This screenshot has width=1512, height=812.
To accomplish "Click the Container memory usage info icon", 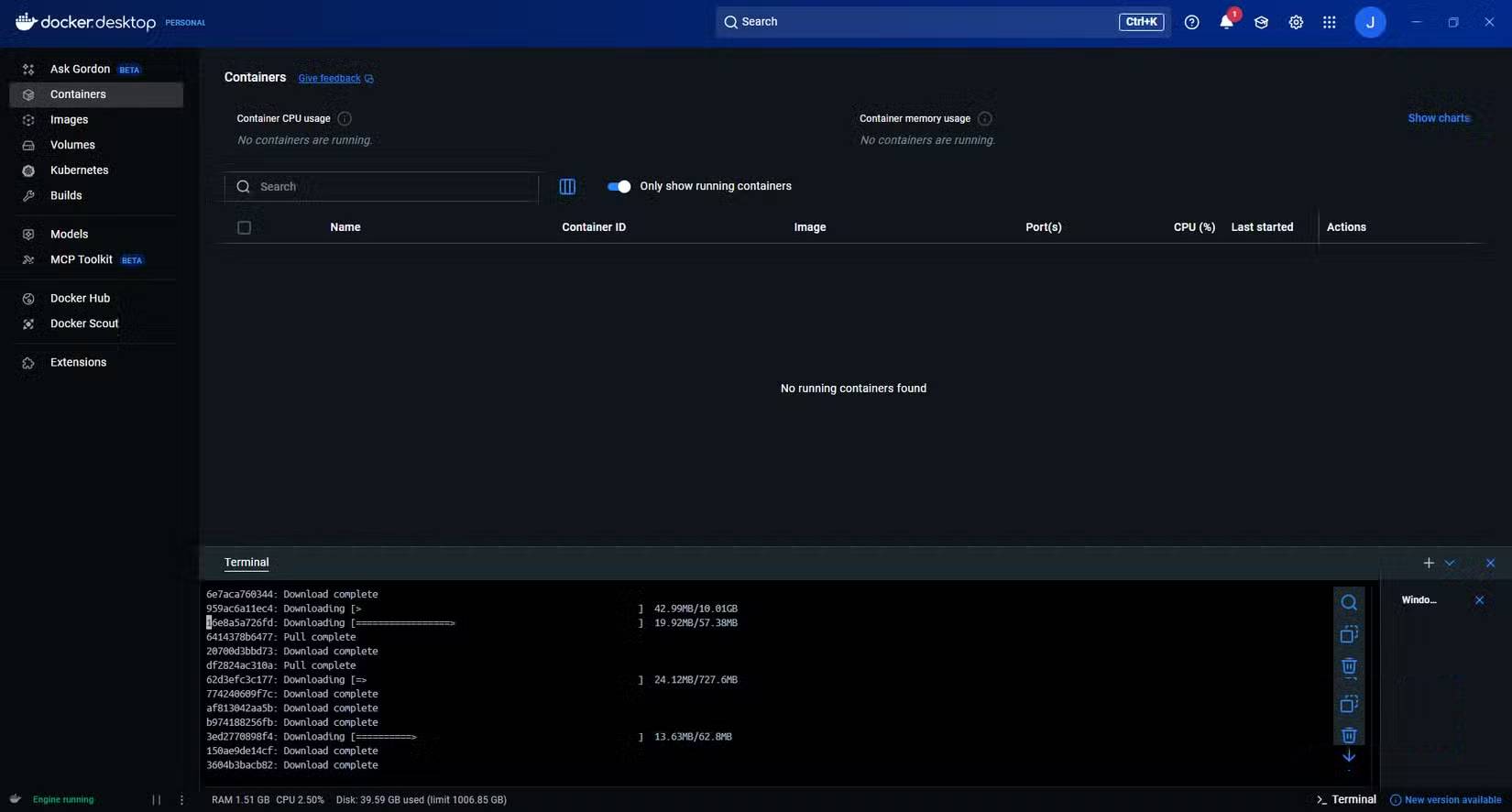I will click(x=984, y=118).
